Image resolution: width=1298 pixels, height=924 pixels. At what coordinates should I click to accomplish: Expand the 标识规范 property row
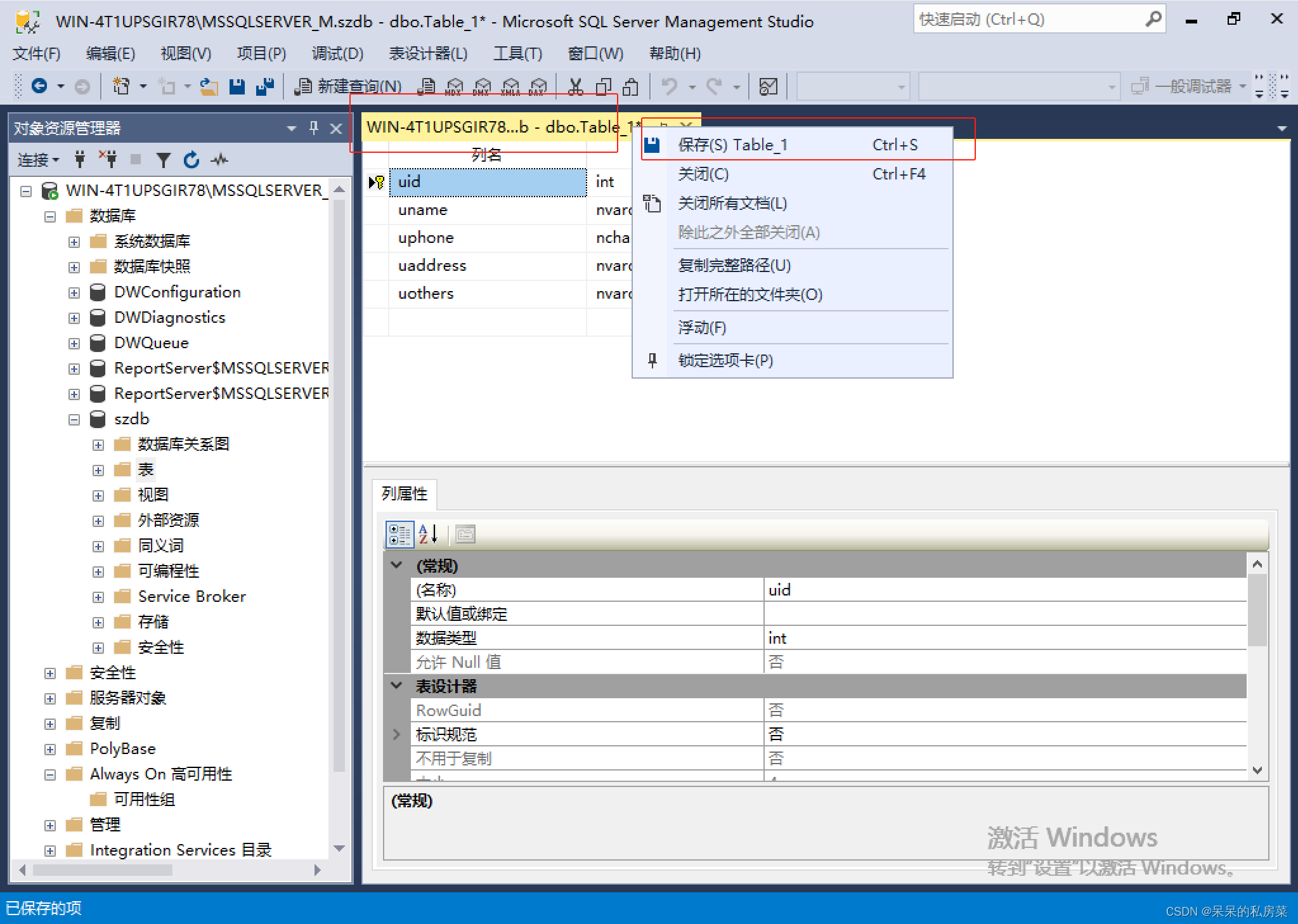[x=397, y=734]
